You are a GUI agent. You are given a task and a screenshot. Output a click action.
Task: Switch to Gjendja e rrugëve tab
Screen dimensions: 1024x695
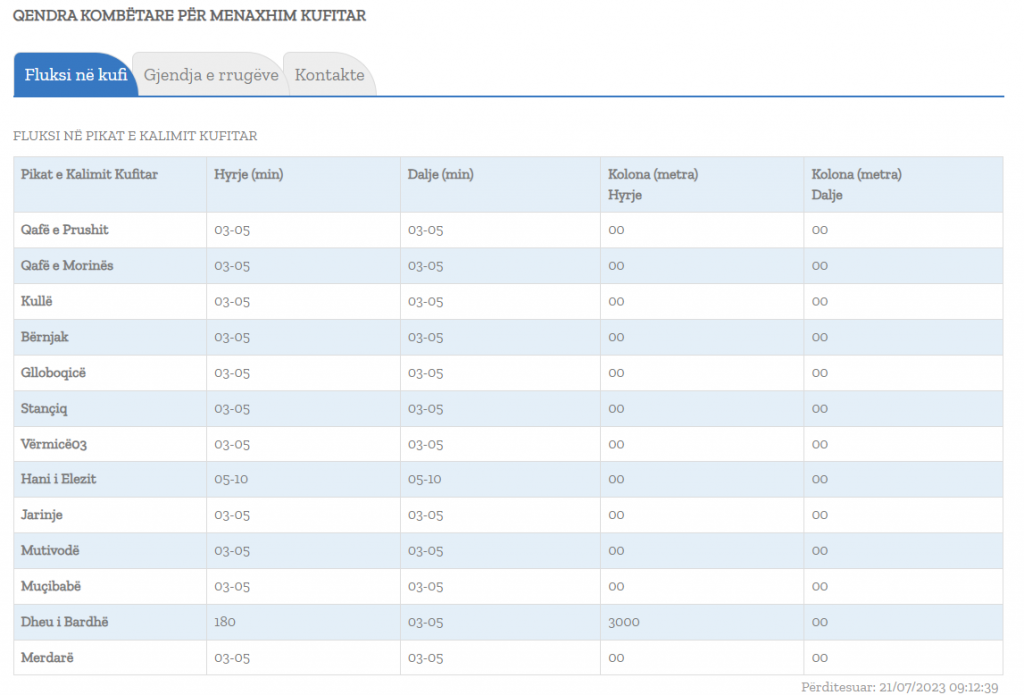point(211,74)
